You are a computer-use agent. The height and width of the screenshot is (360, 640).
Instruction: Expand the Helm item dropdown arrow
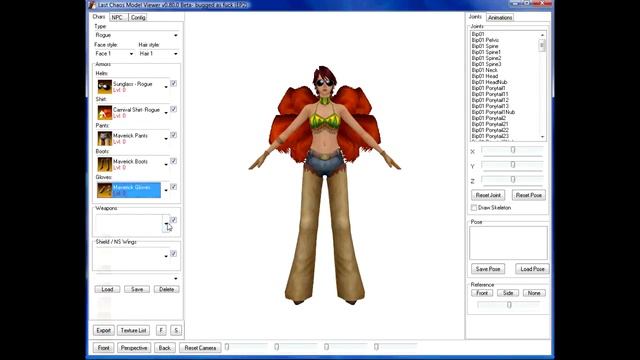click(x=166, y=87)
